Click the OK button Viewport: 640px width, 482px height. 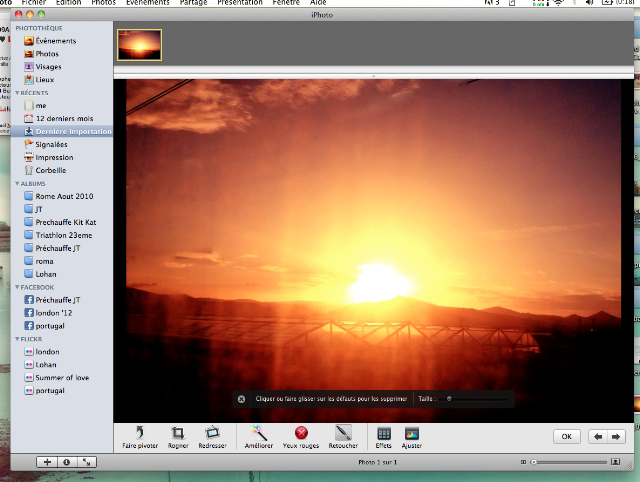click(567, 437)
